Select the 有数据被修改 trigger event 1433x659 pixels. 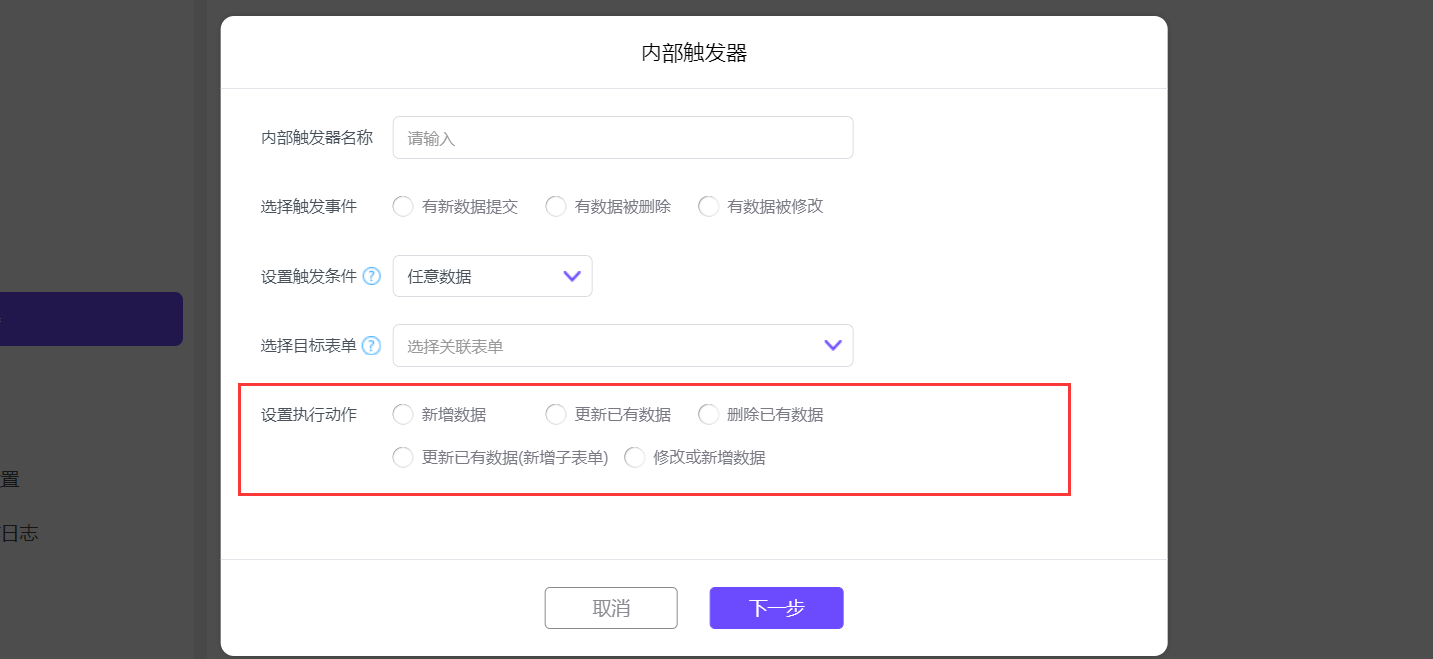click(x=709, y=207)
